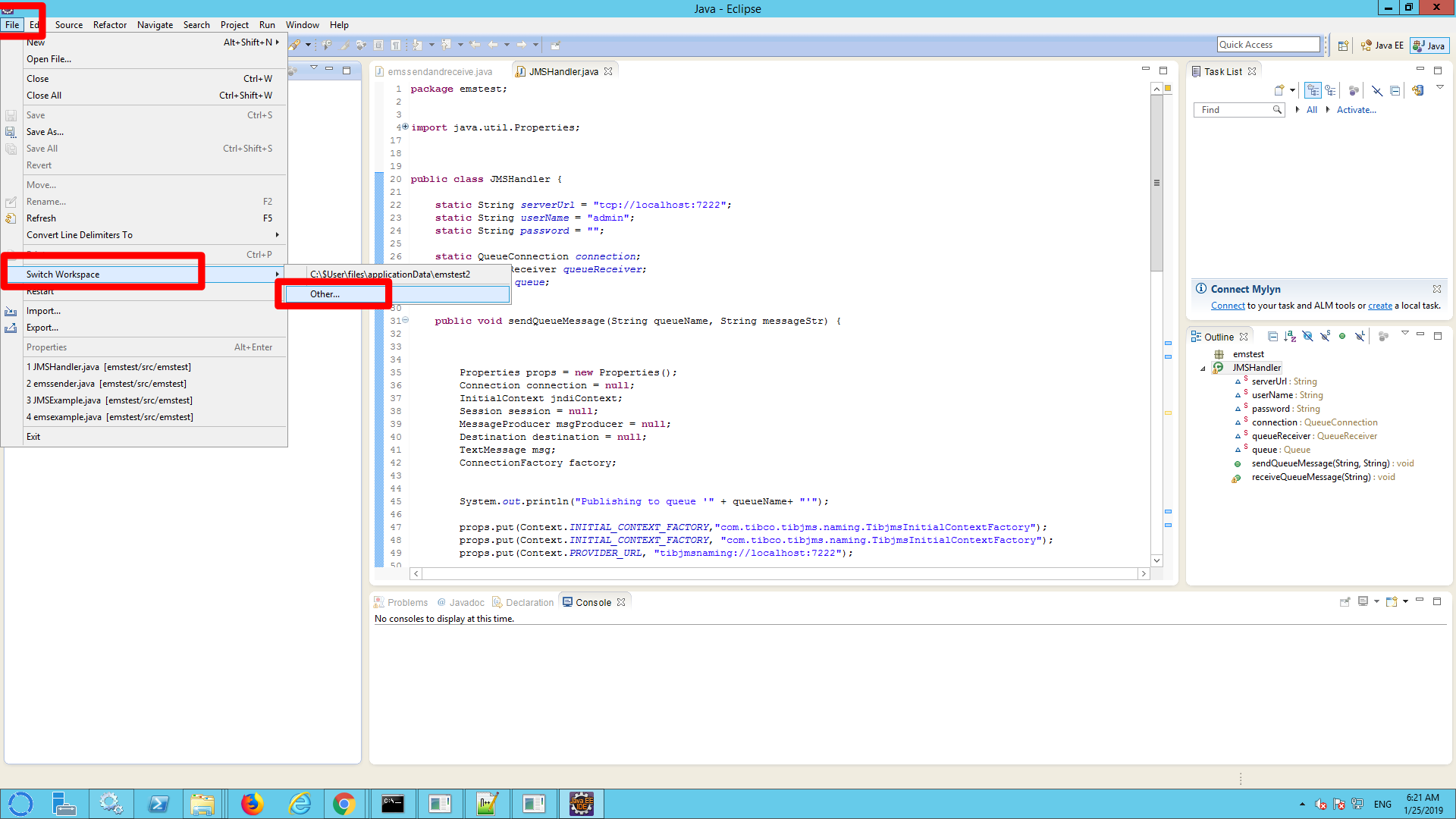Open the Navigate menu

(x=155, y=25)
